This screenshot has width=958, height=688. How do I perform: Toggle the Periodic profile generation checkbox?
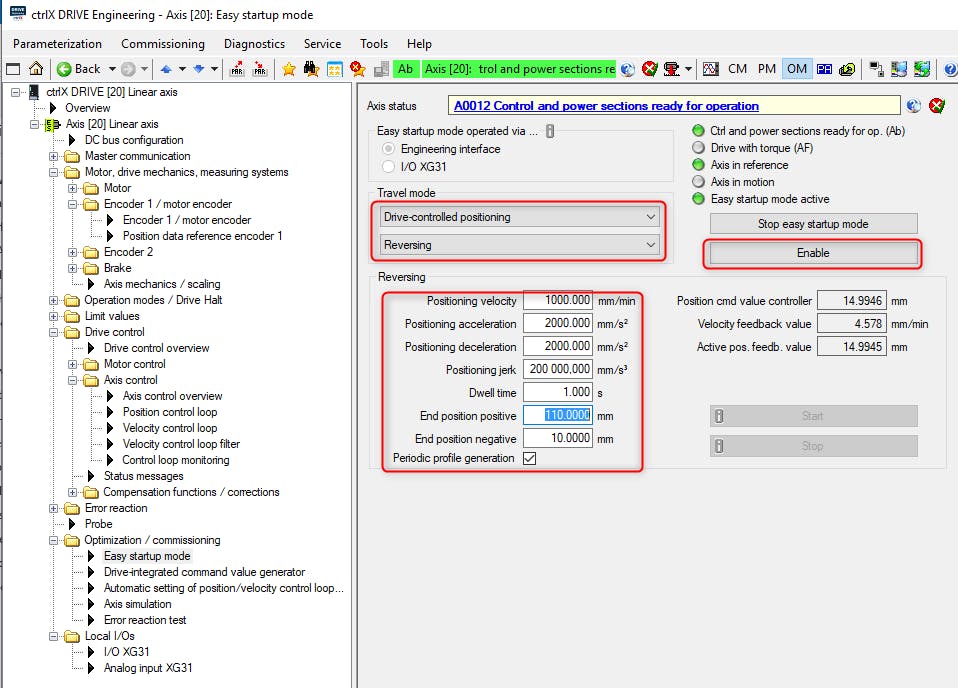click(x=530, y=458)
